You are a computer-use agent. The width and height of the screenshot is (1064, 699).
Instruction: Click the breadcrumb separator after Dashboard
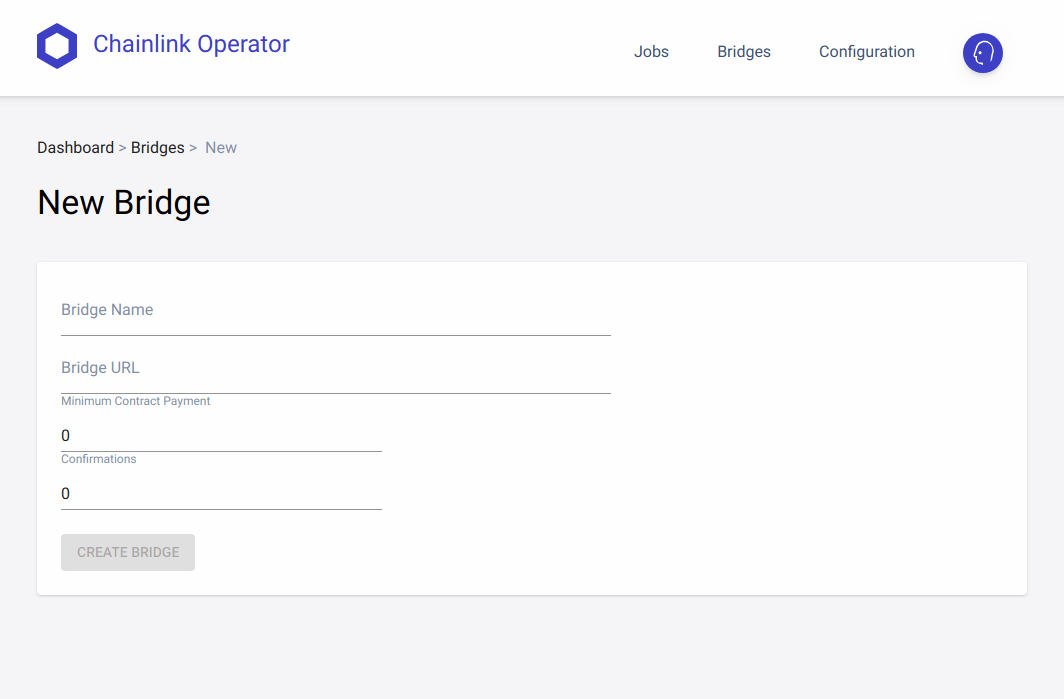click(122, 148)
